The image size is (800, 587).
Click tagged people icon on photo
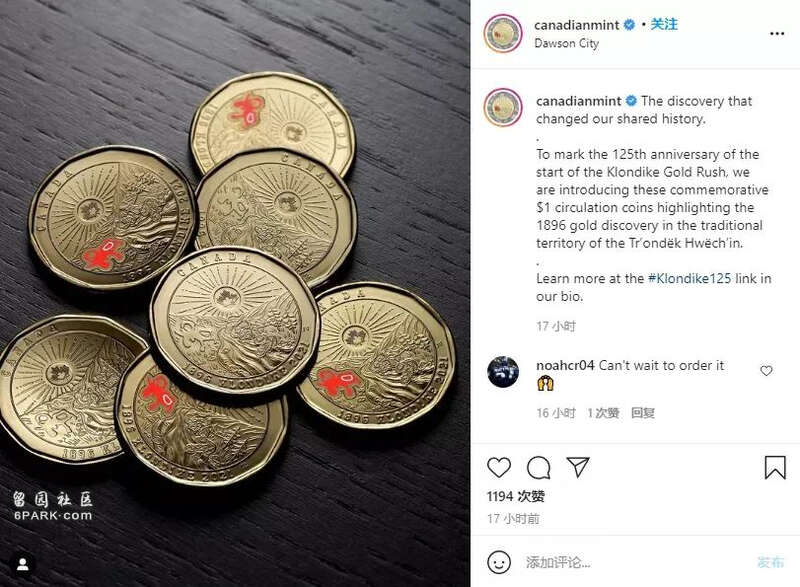coord(22,564)
